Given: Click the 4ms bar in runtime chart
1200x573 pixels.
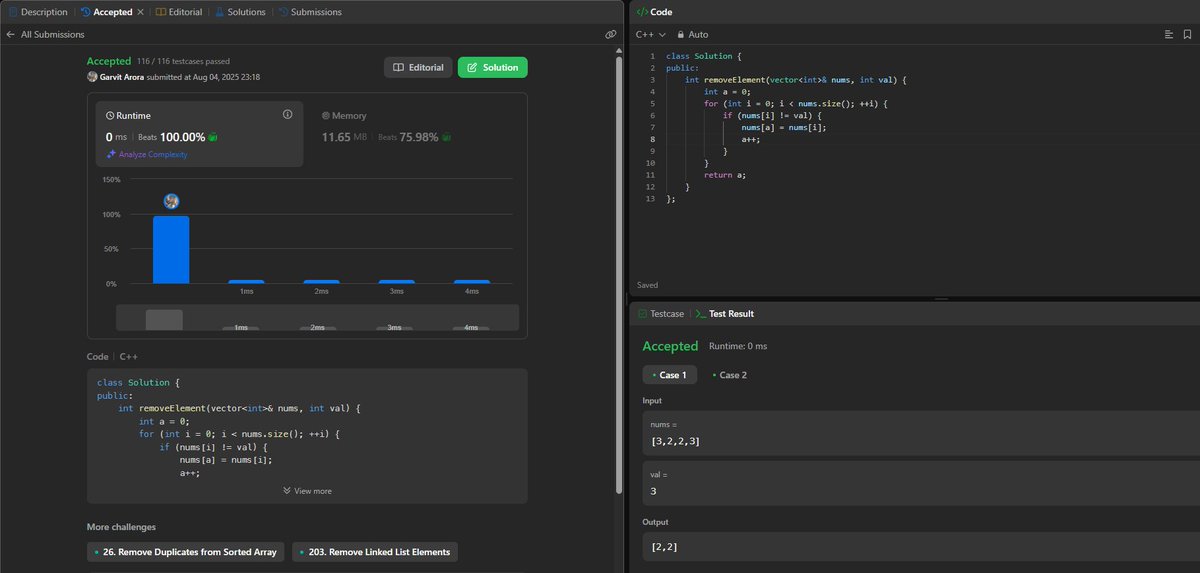Looking at the screenshot, I should coord(472,282).
